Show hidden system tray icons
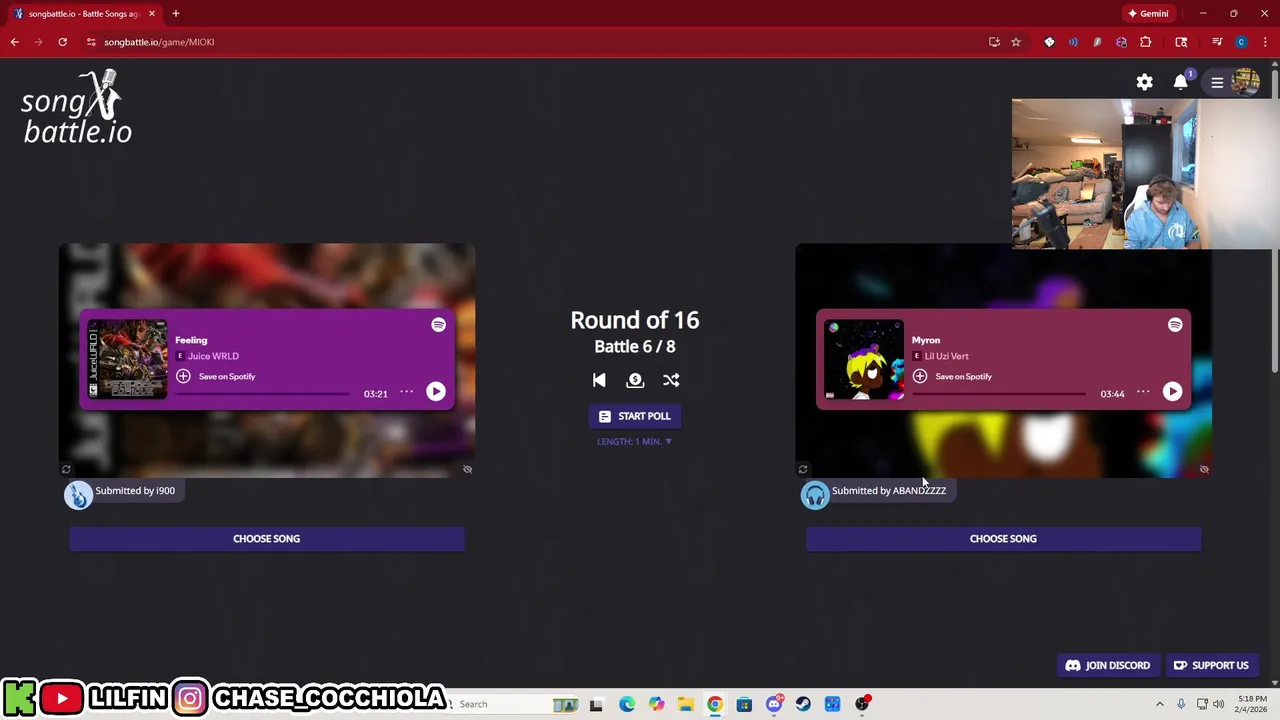 [1159, 704]
